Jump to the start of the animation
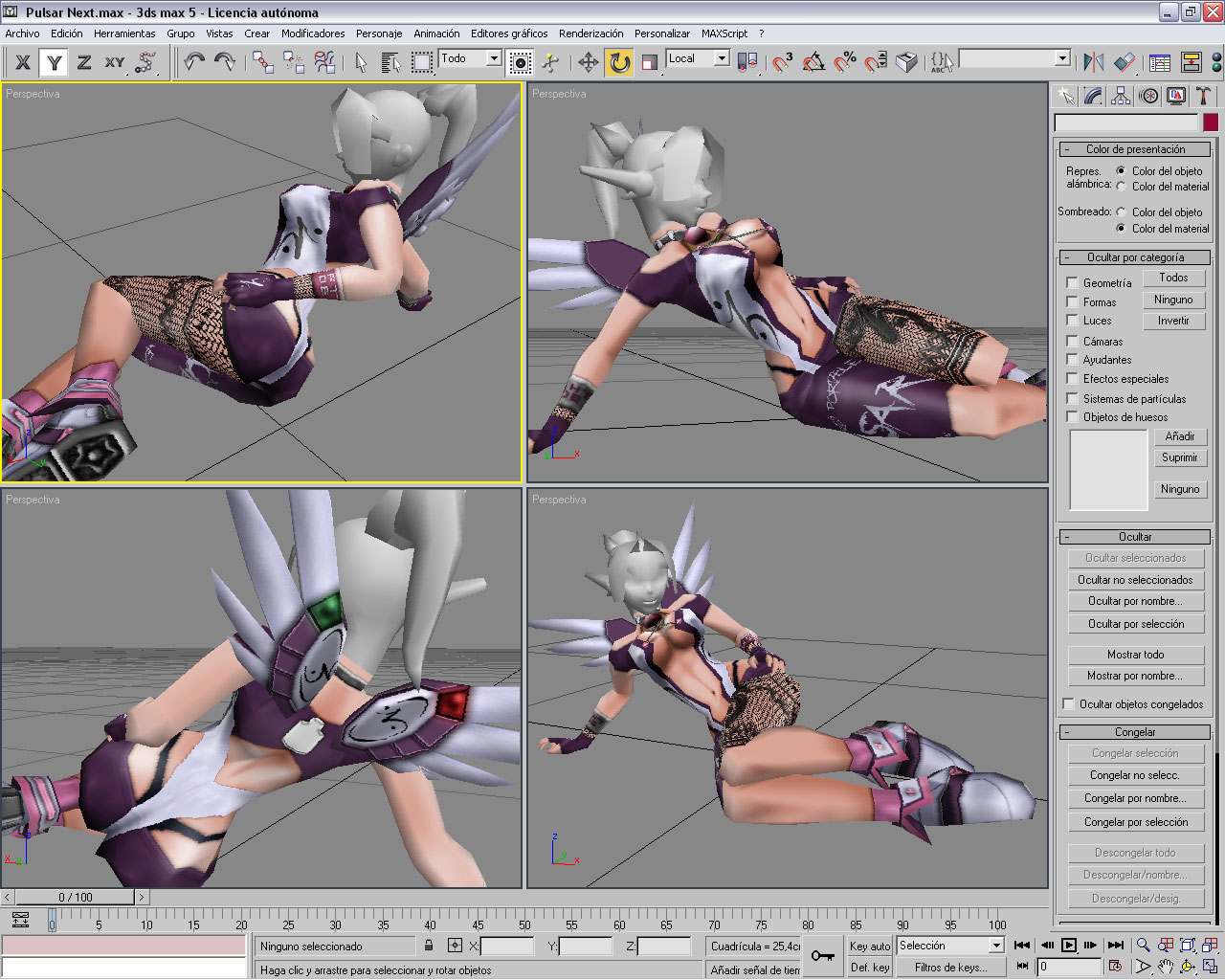This screenshot has height=980, width=1225. point(1022,946)
